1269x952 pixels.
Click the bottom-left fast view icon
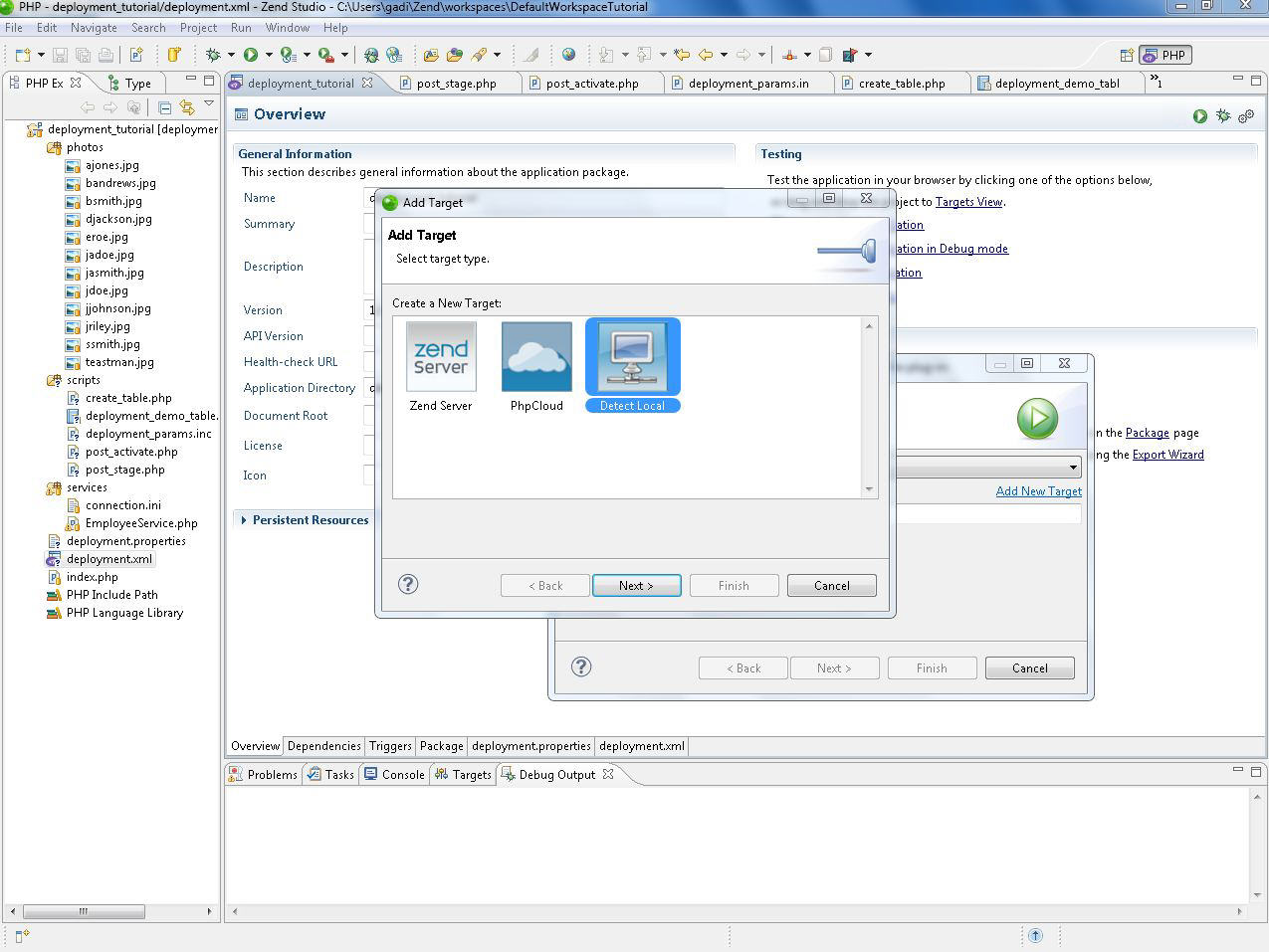pyautogui.click(x=22, y=935)
